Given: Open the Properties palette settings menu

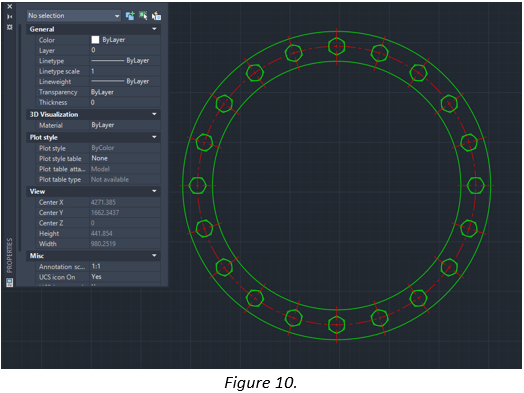Looking at the screenshot, I should pos(10,27).
